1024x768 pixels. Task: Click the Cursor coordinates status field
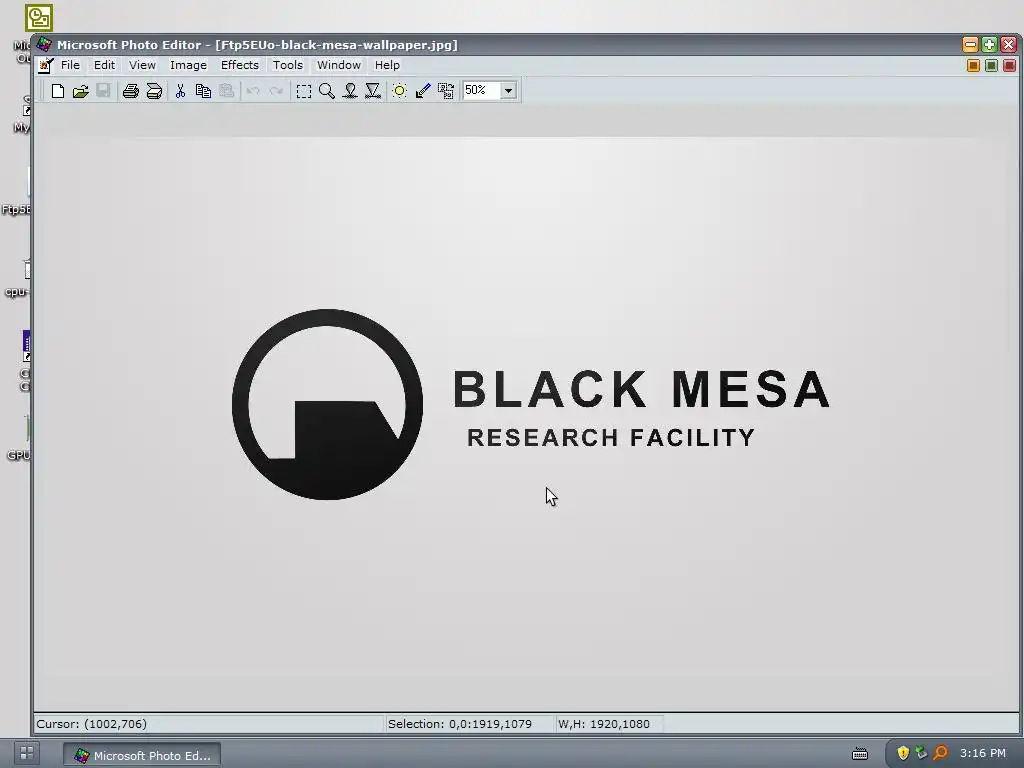click(209, 724)
